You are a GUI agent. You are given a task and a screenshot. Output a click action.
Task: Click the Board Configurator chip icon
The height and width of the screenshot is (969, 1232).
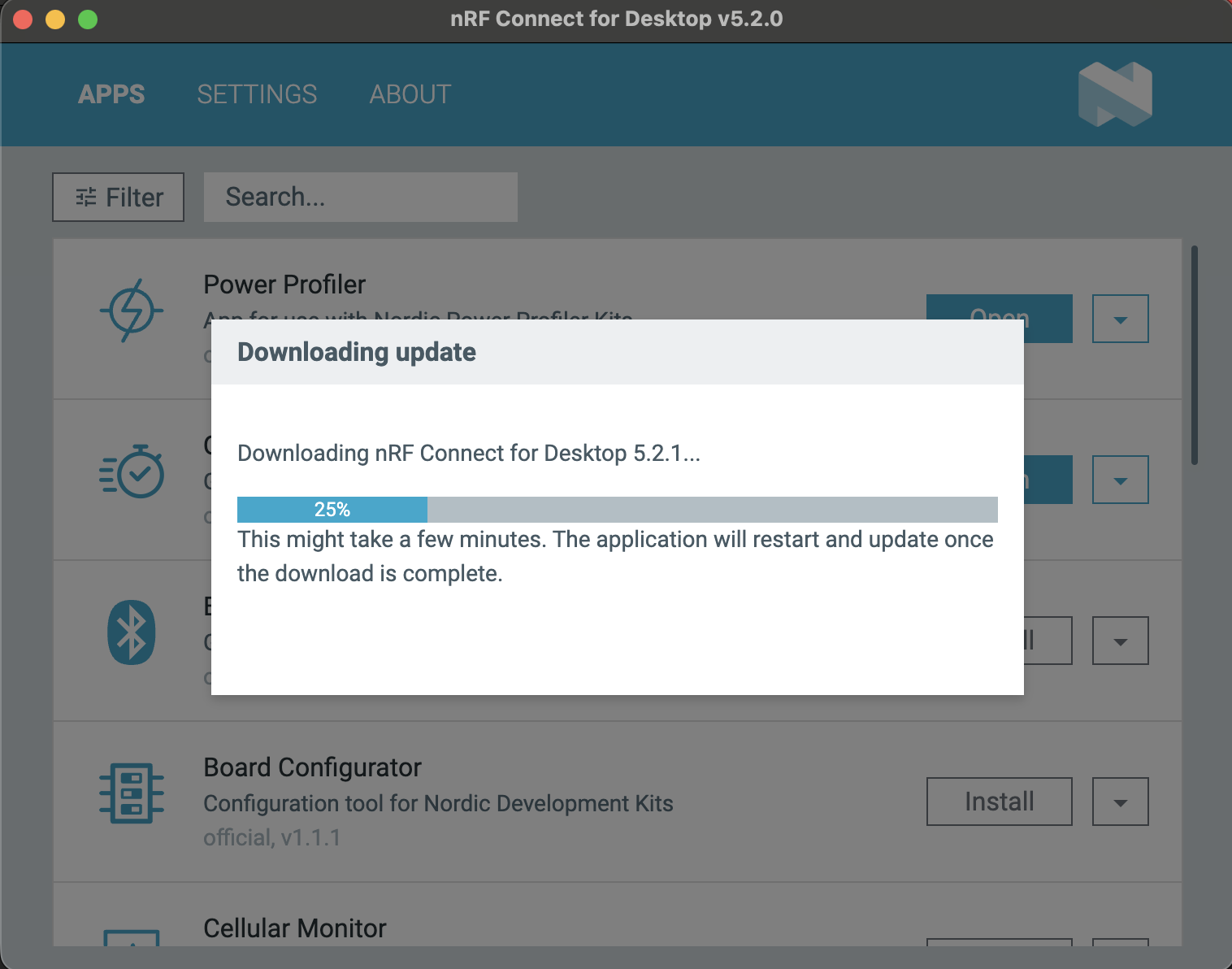pos(132,793)
